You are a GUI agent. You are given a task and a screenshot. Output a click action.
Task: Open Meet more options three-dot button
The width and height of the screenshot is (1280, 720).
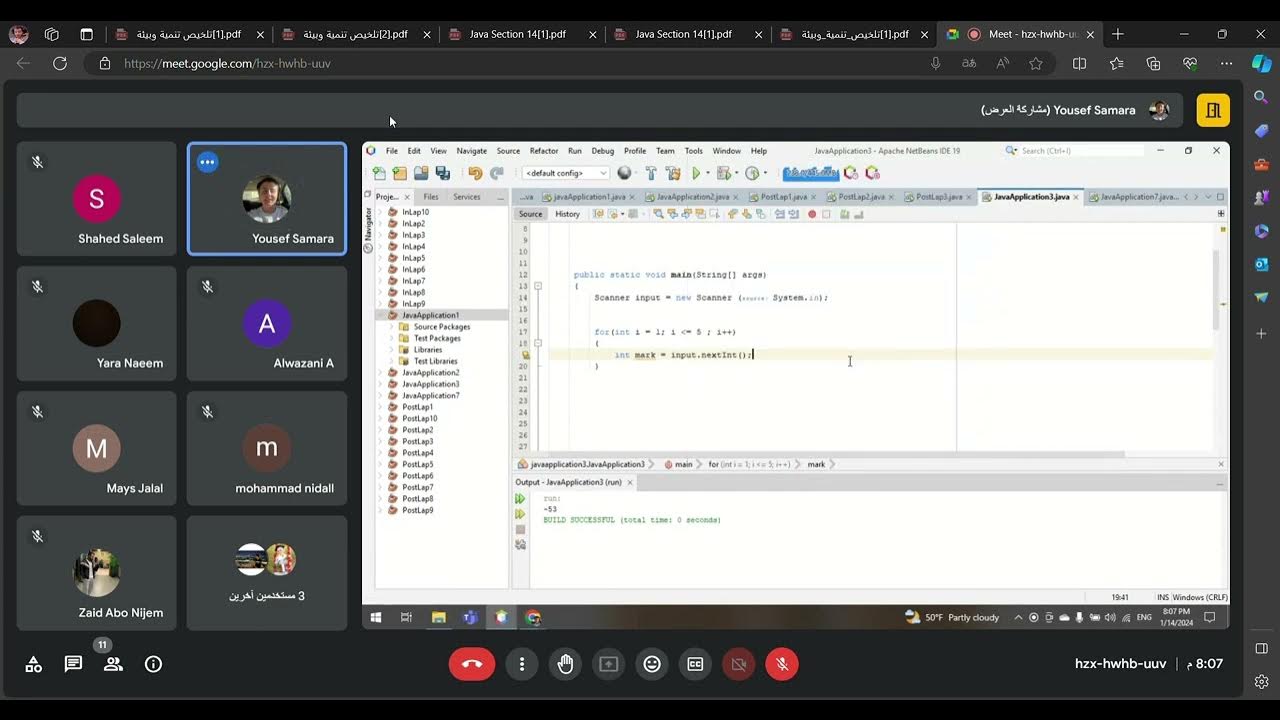(522, 664)
